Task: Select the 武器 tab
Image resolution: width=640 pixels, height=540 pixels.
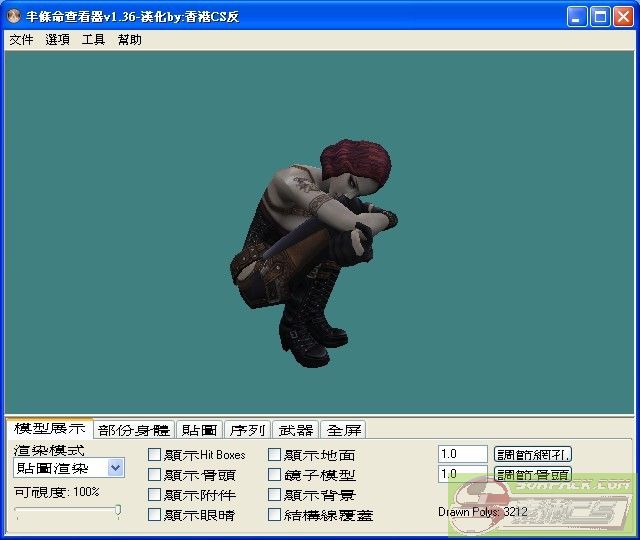Action: pyautogui.click(x=295, y=430)
